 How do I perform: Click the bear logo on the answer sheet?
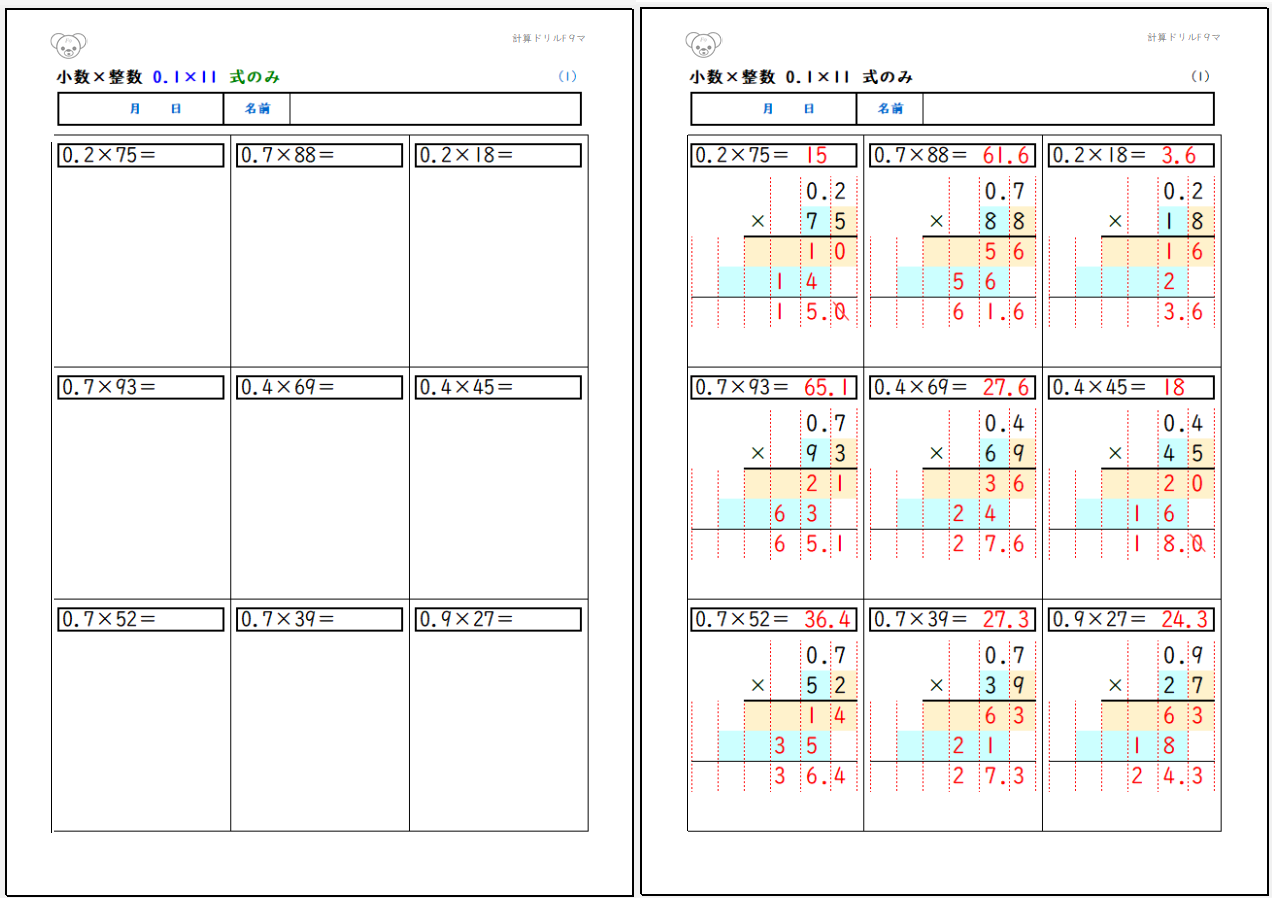703,44
